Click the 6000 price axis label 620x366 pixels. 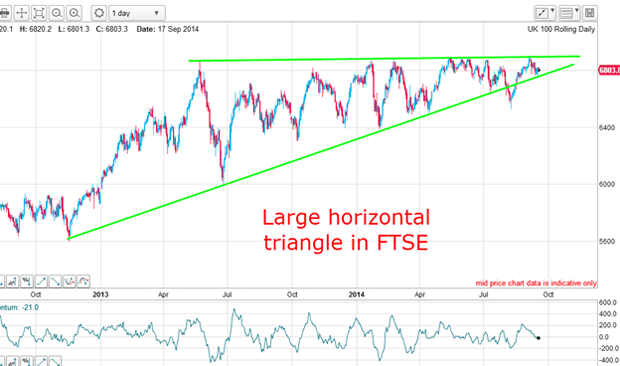tap(607, 184)
